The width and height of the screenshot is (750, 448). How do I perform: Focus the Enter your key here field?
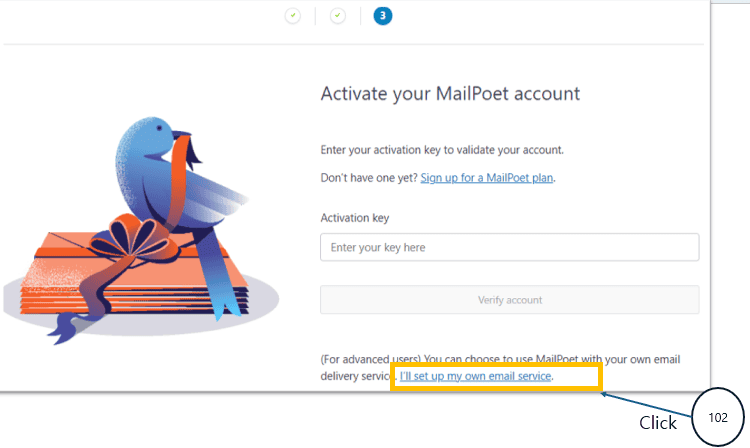click(509, 247)
